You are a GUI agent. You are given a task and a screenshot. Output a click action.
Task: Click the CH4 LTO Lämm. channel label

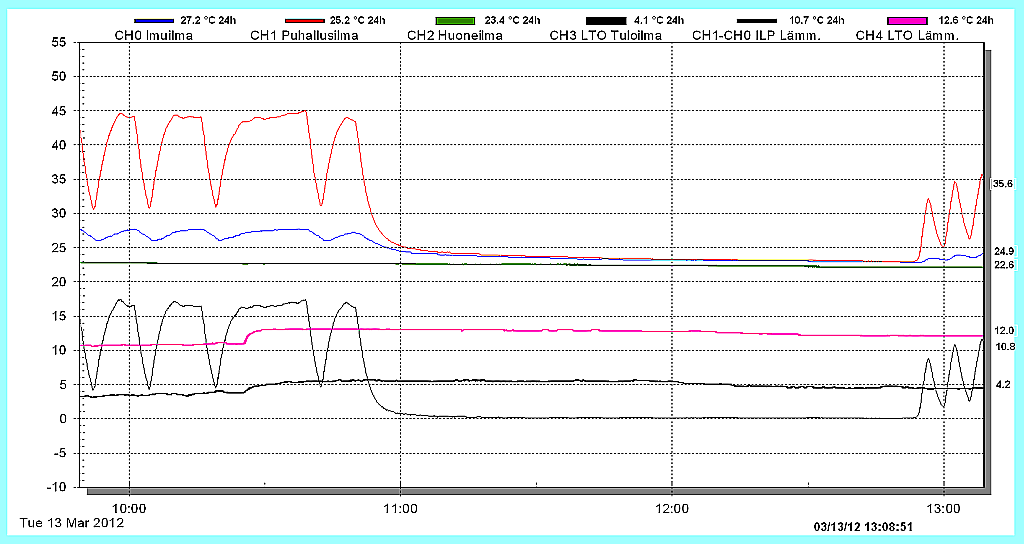click(x=907, y=36)
